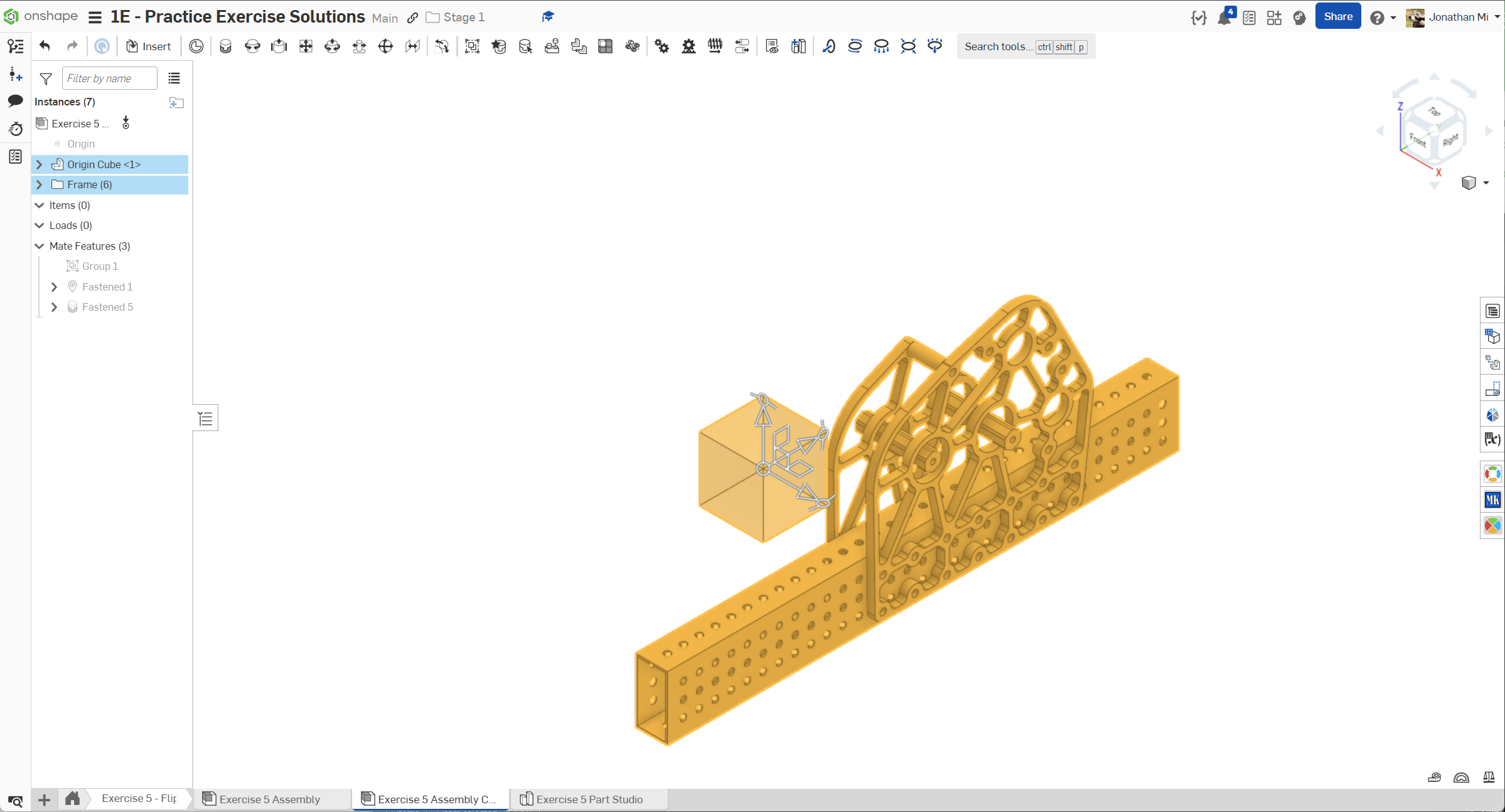The height and width of the screenshot is (812, 1505).
Task: Collapse the Mate Features (3) section
Action: (40, 246)
